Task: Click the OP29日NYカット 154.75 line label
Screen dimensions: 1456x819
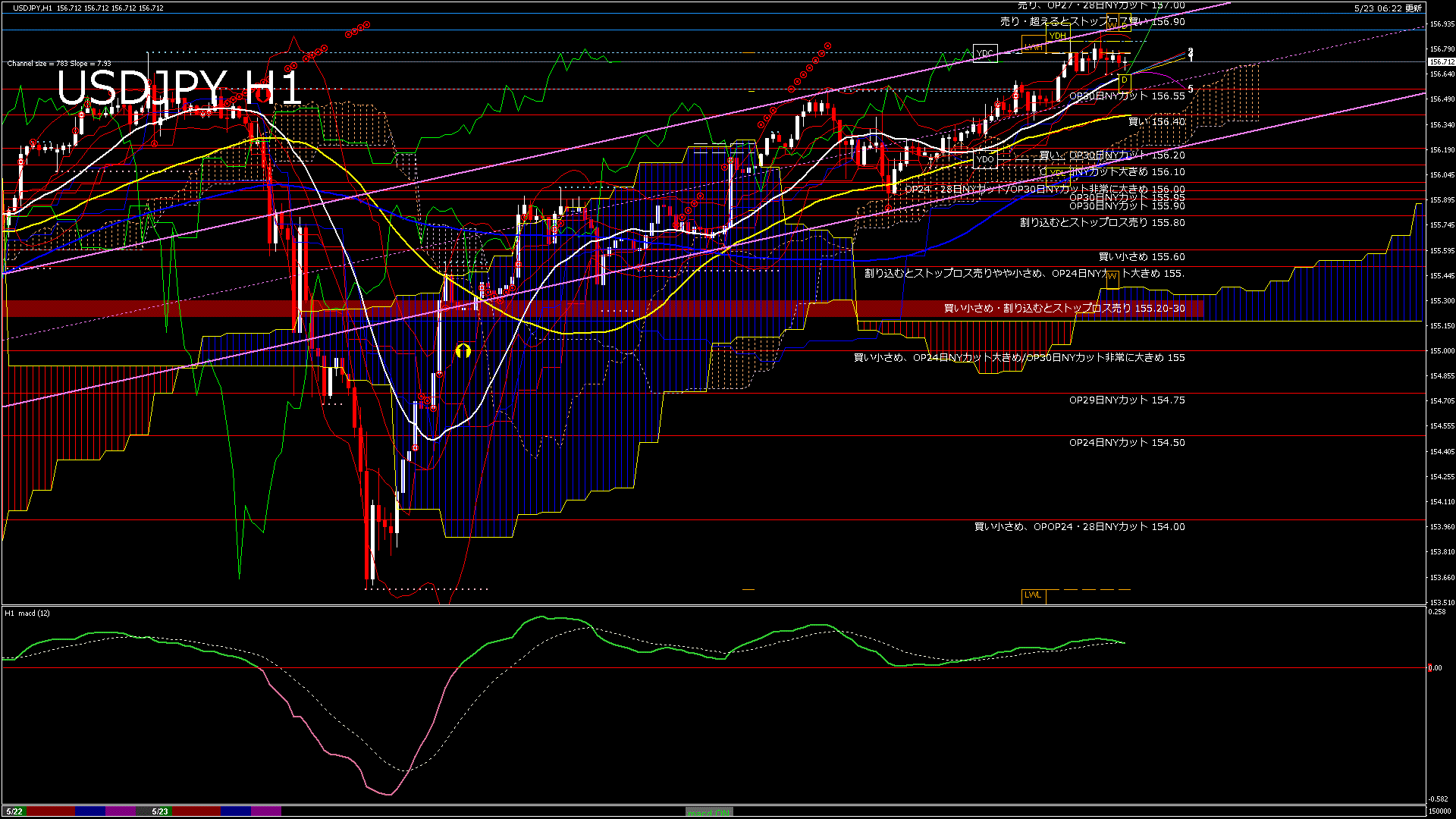Action: (1126, 400)
